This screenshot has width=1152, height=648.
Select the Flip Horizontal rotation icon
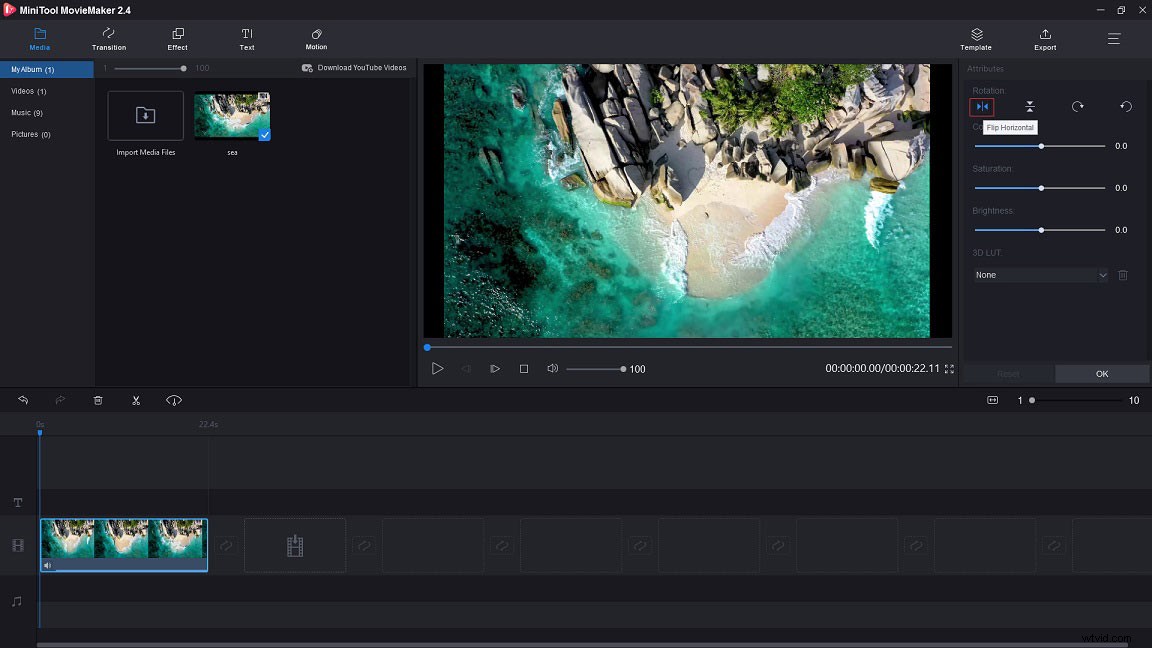point(981,106)
